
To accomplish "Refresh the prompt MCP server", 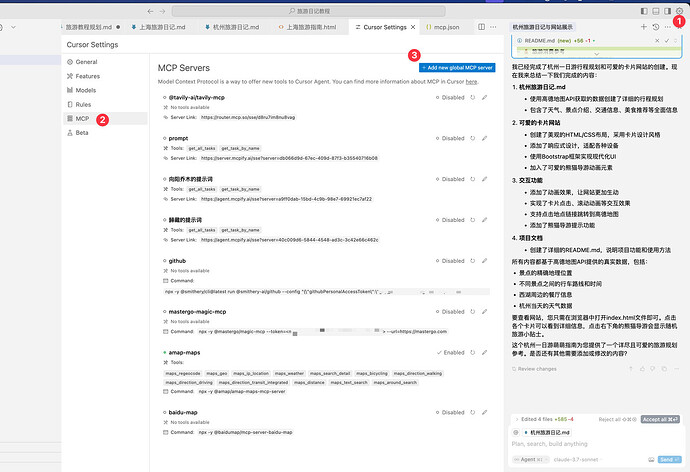I will click(472, 138).
